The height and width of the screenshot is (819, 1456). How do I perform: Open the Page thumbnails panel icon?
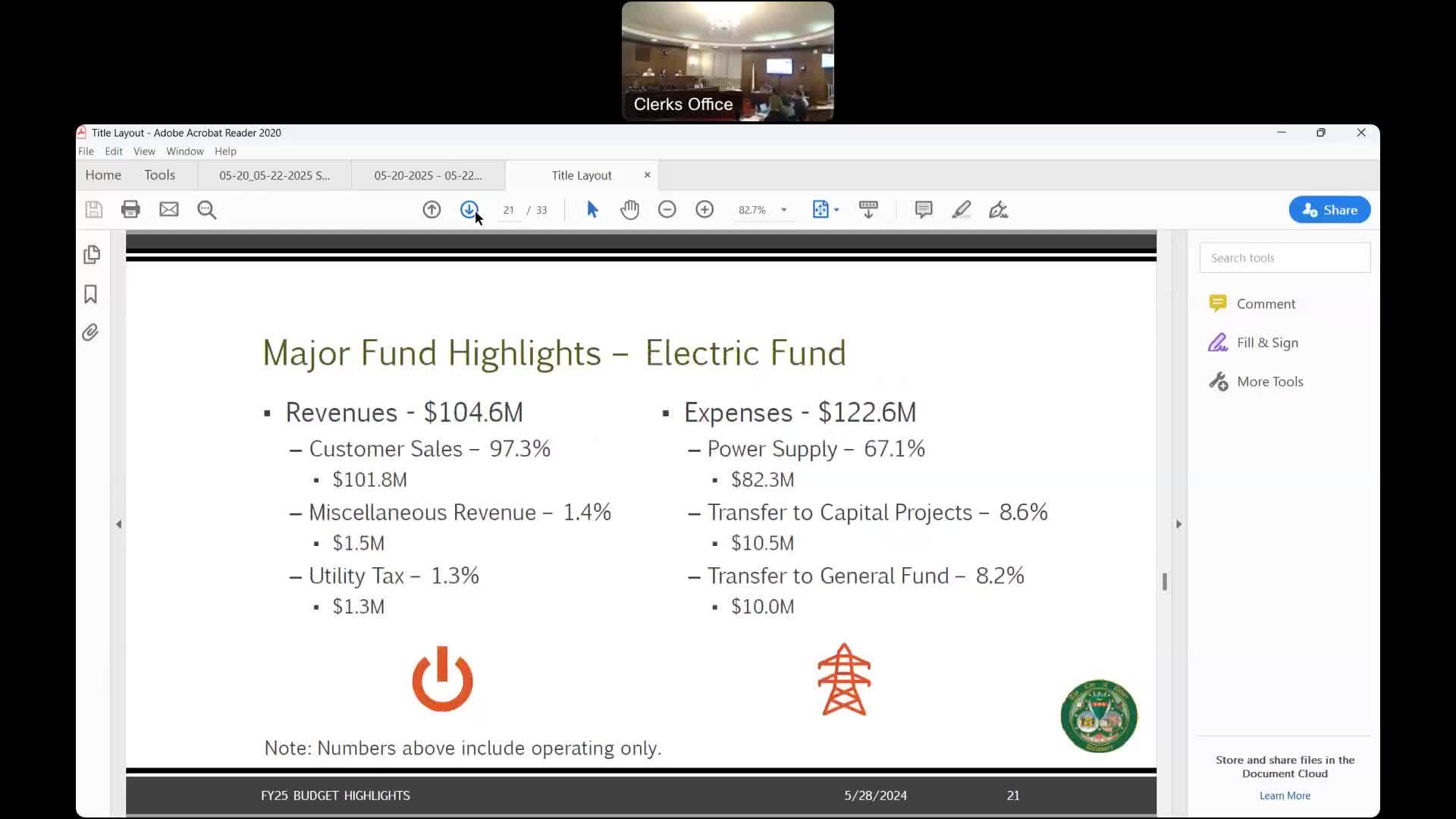pos(92,255)
